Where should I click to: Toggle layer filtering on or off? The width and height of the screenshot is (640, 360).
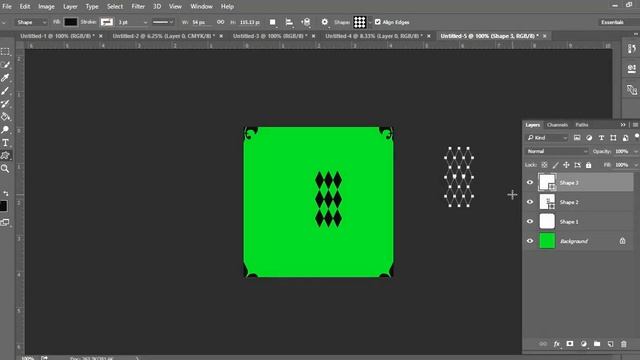click(x=636, y=137)
